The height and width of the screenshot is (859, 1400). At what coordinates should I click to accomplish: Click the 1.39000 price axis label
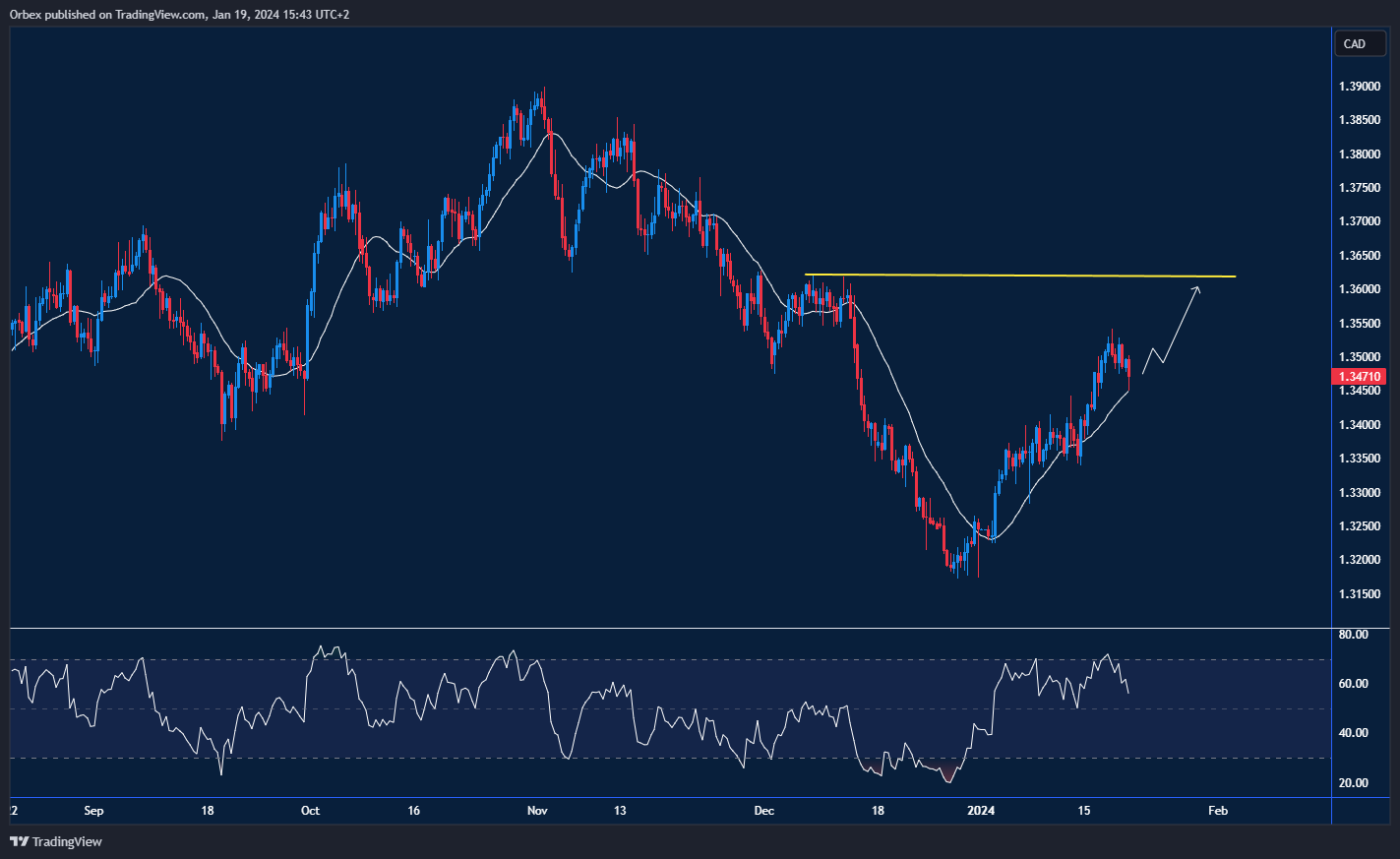point(1358,87)
